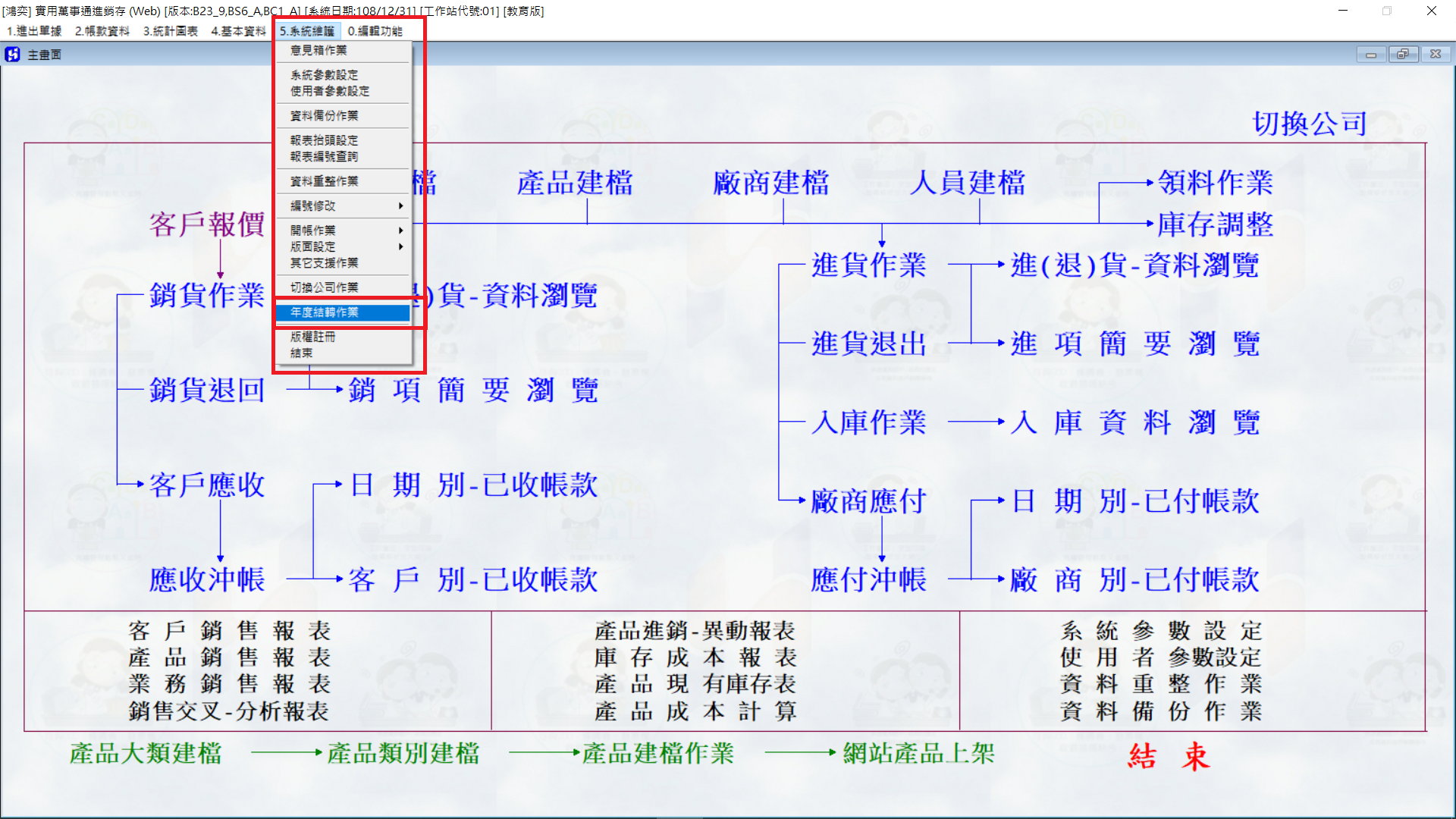Open 業務銷售報表
Screen dimensions: 1456x819
[230, 684]
